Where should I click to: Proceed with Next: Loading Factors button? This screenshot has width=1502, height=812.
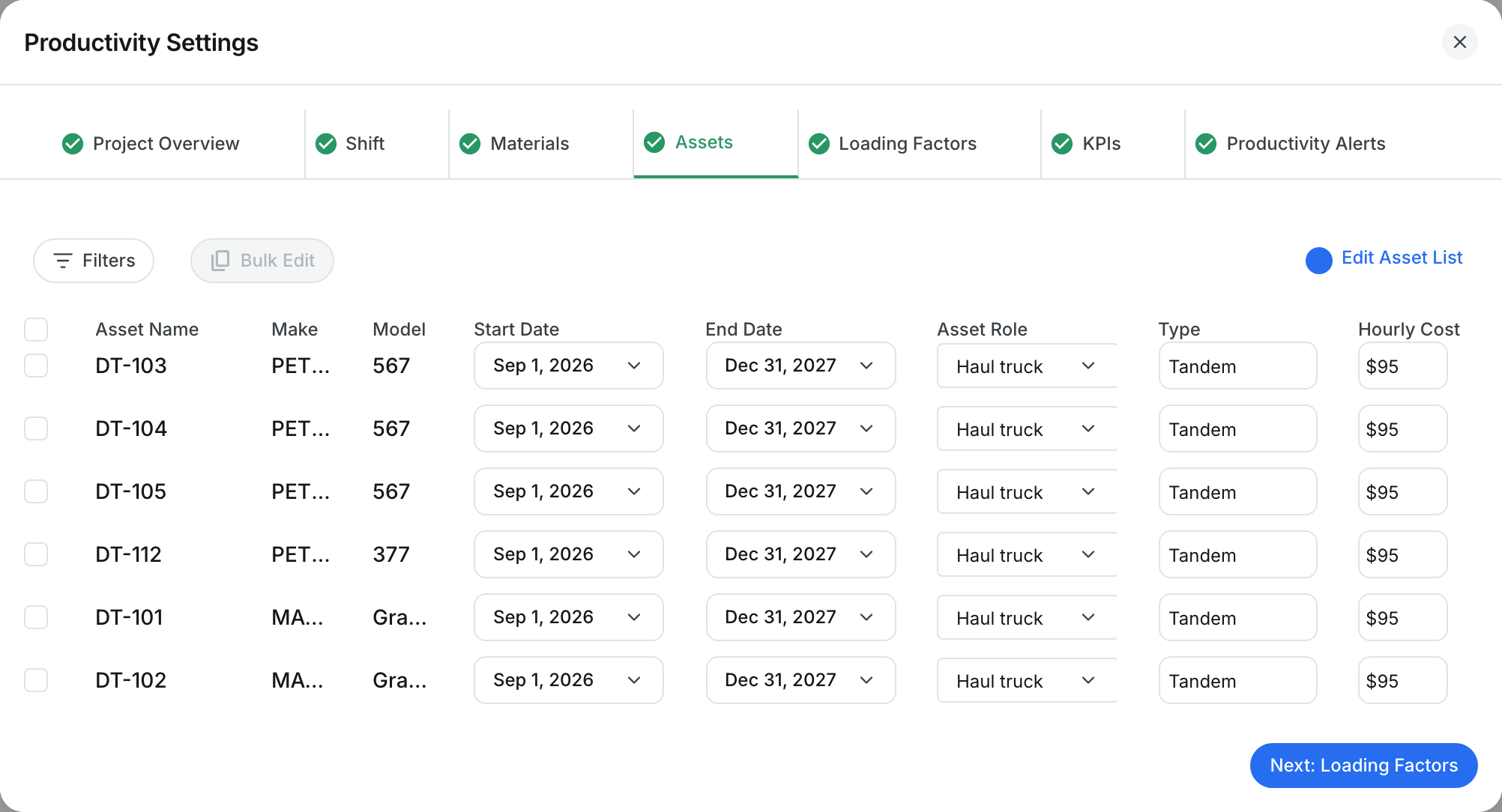click(1363, 765)
